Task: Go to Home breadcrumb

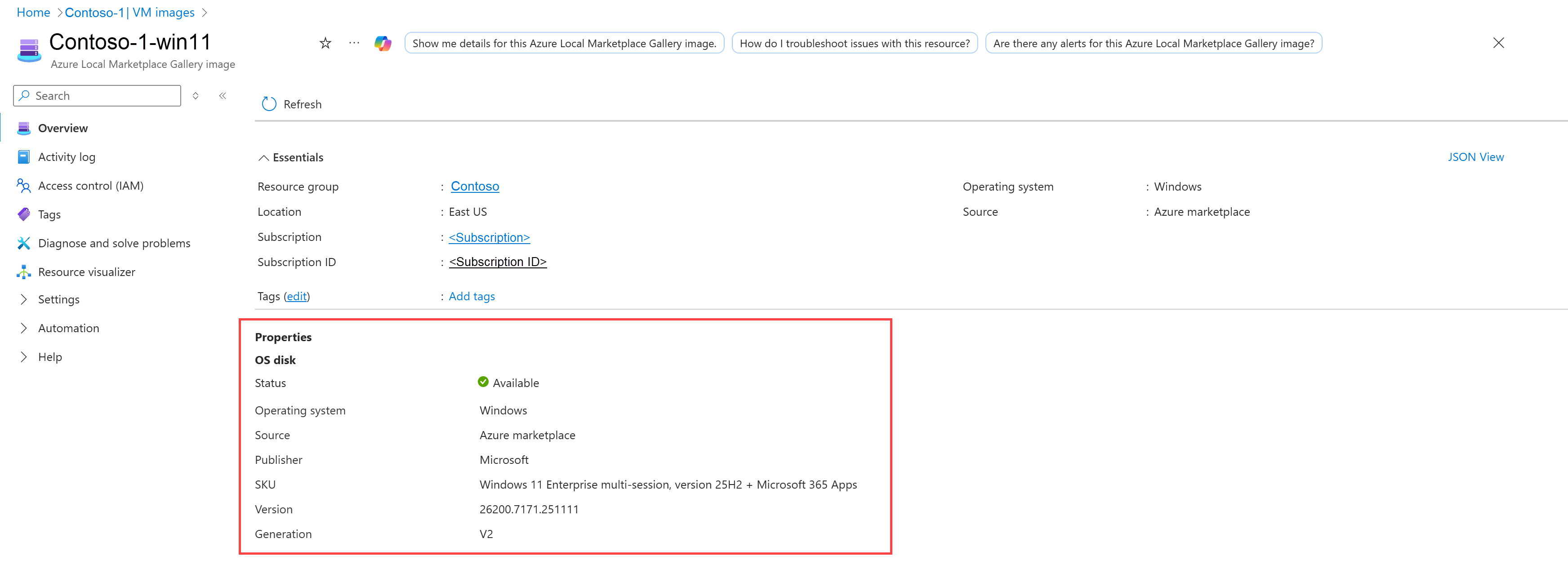Action: [33, 12]
